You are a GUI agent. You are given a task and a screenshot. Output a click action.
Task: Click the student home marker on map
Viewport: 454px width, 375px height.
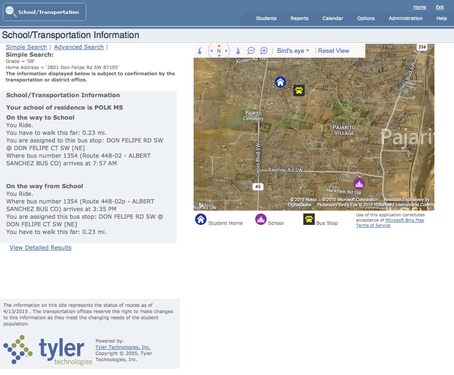pyautogui.click(x=280, y=82)
